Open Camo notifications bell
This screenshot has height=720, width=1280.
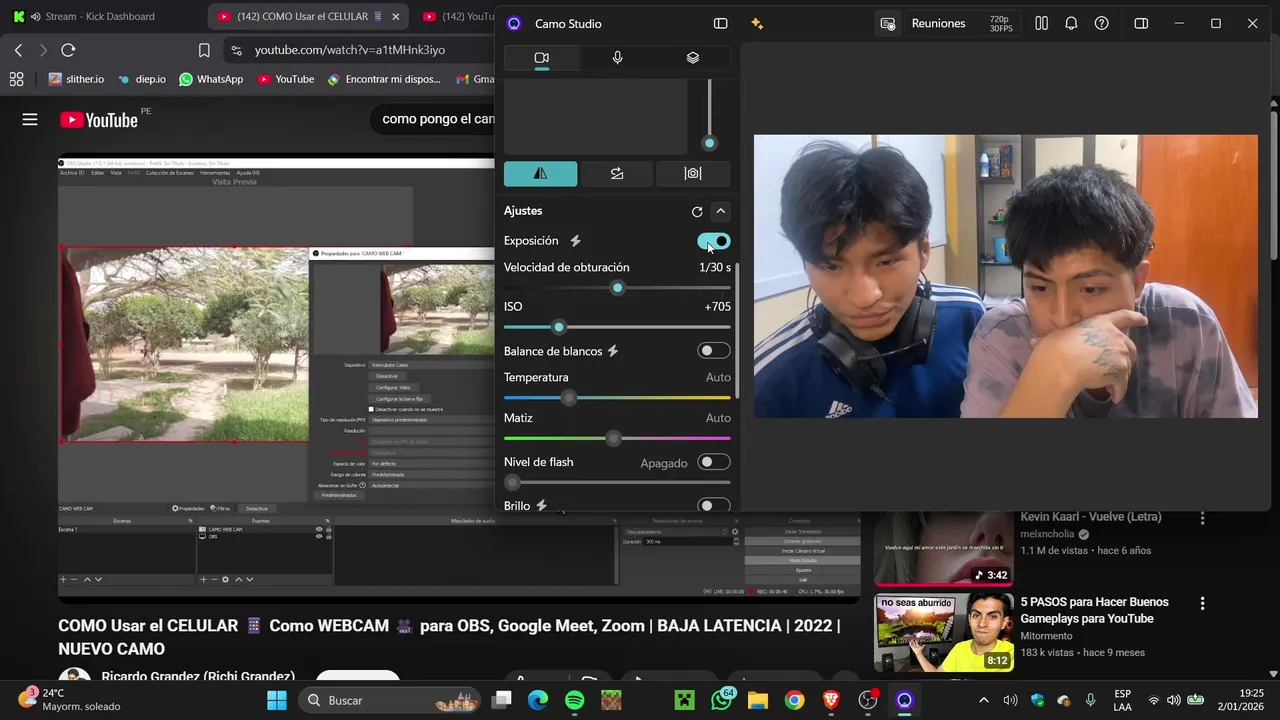click(x=1071, y=23)
